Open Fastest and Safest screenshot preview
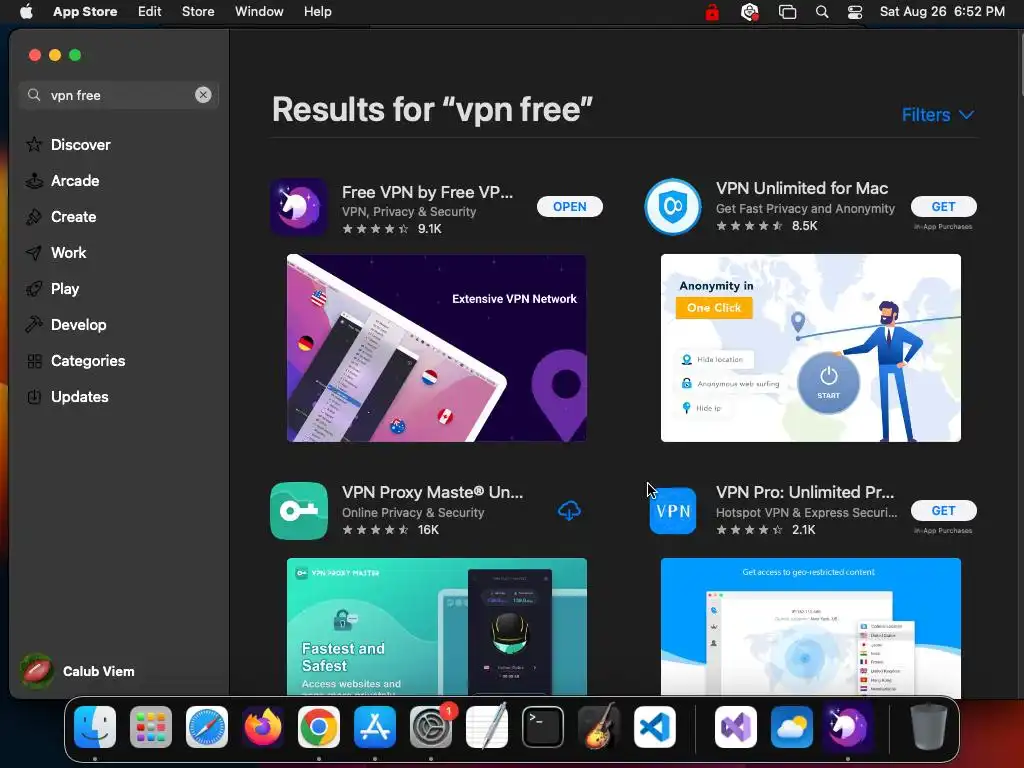1024x768 pixels. click(436, 627)
